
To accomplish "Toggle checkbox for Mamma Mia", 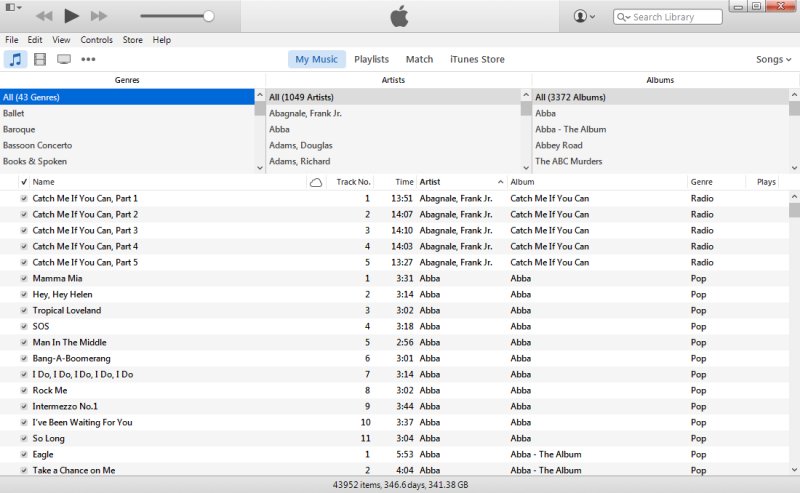I will pos(24,279).
